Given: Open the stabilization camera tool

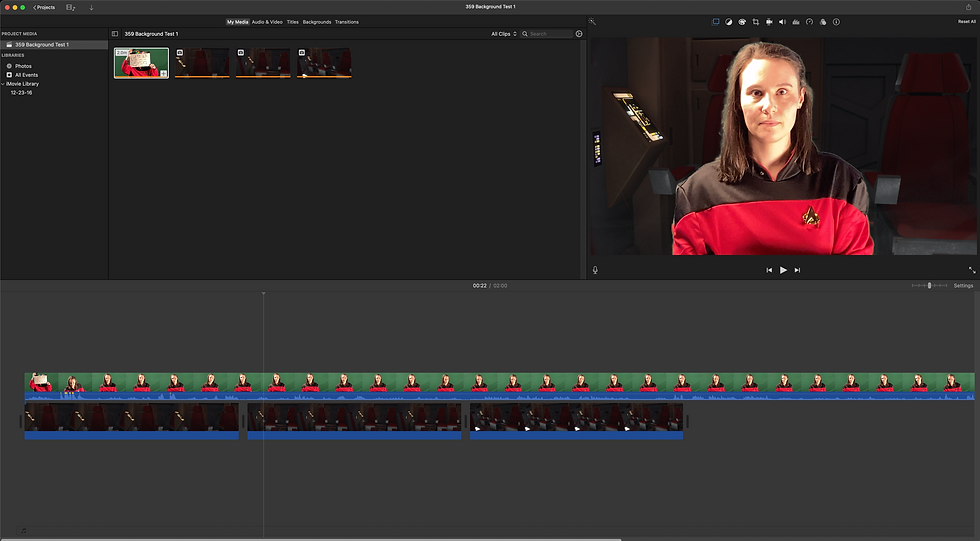Looking at the screenshot, I should (769, 22).
